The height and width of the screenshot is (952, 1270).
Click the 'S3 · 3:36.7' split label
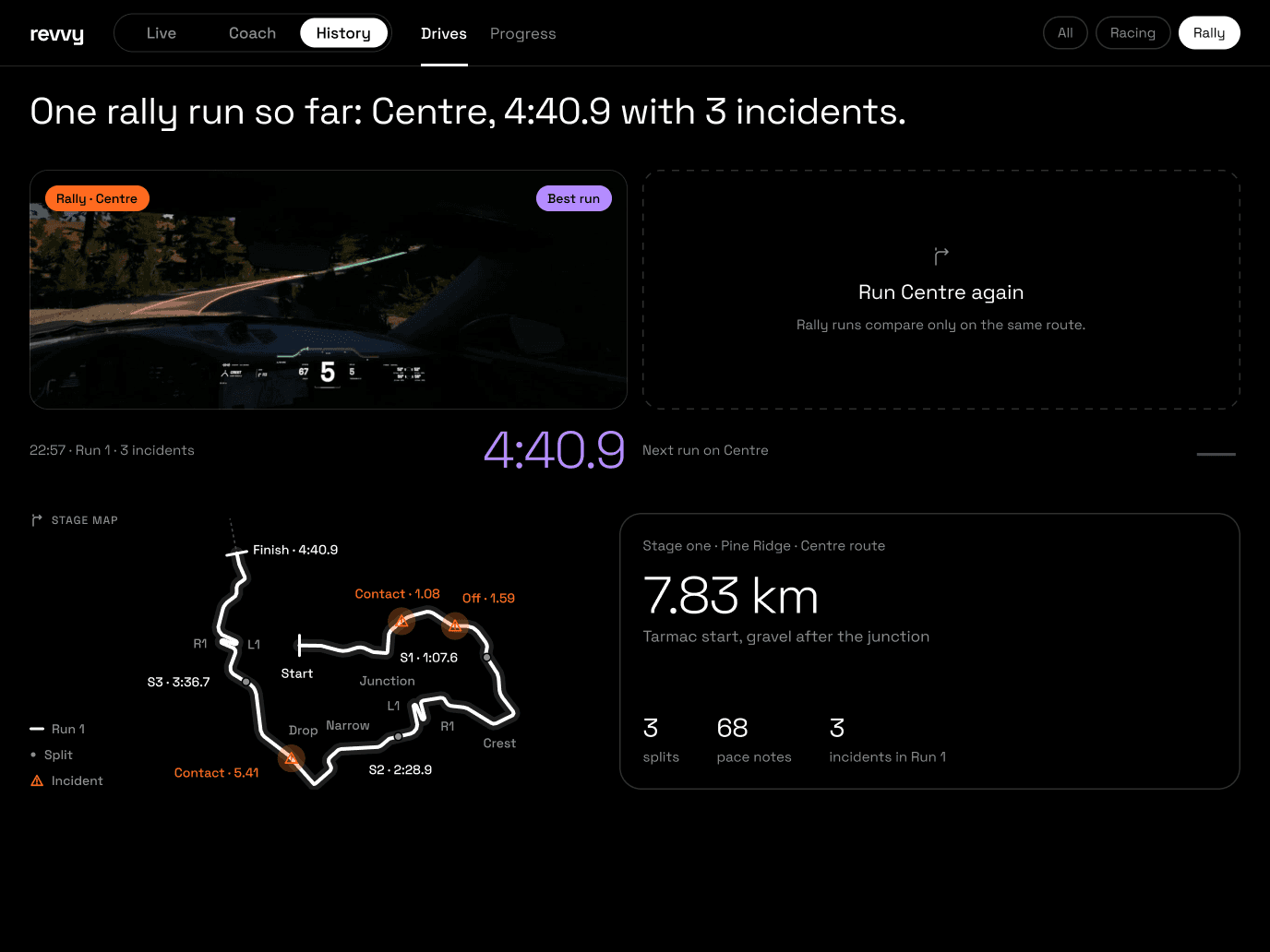(179, 683)
